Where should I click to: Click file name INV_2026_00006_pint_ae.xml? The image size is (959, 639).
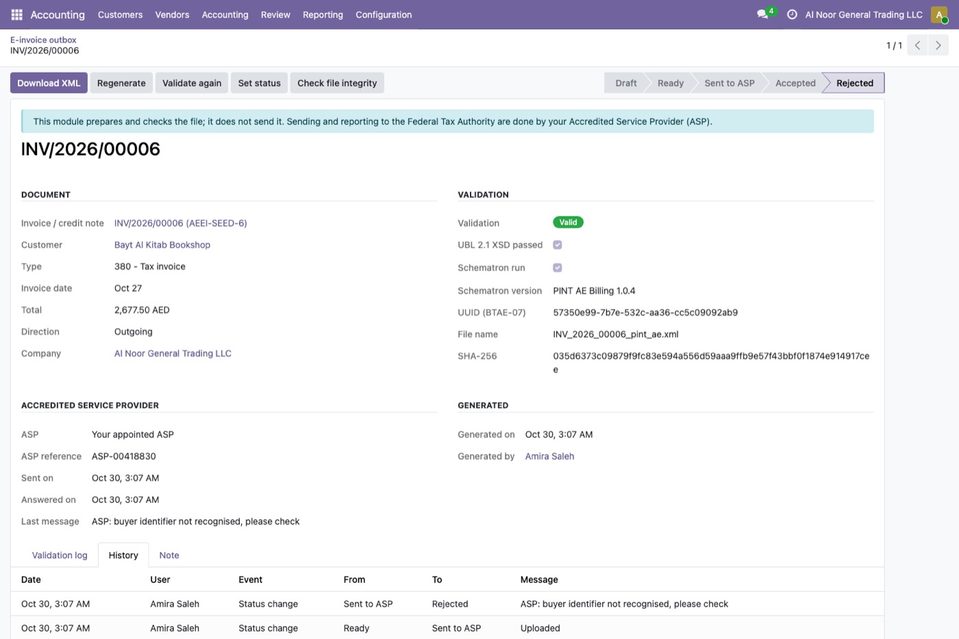click(x=615, y=334)
